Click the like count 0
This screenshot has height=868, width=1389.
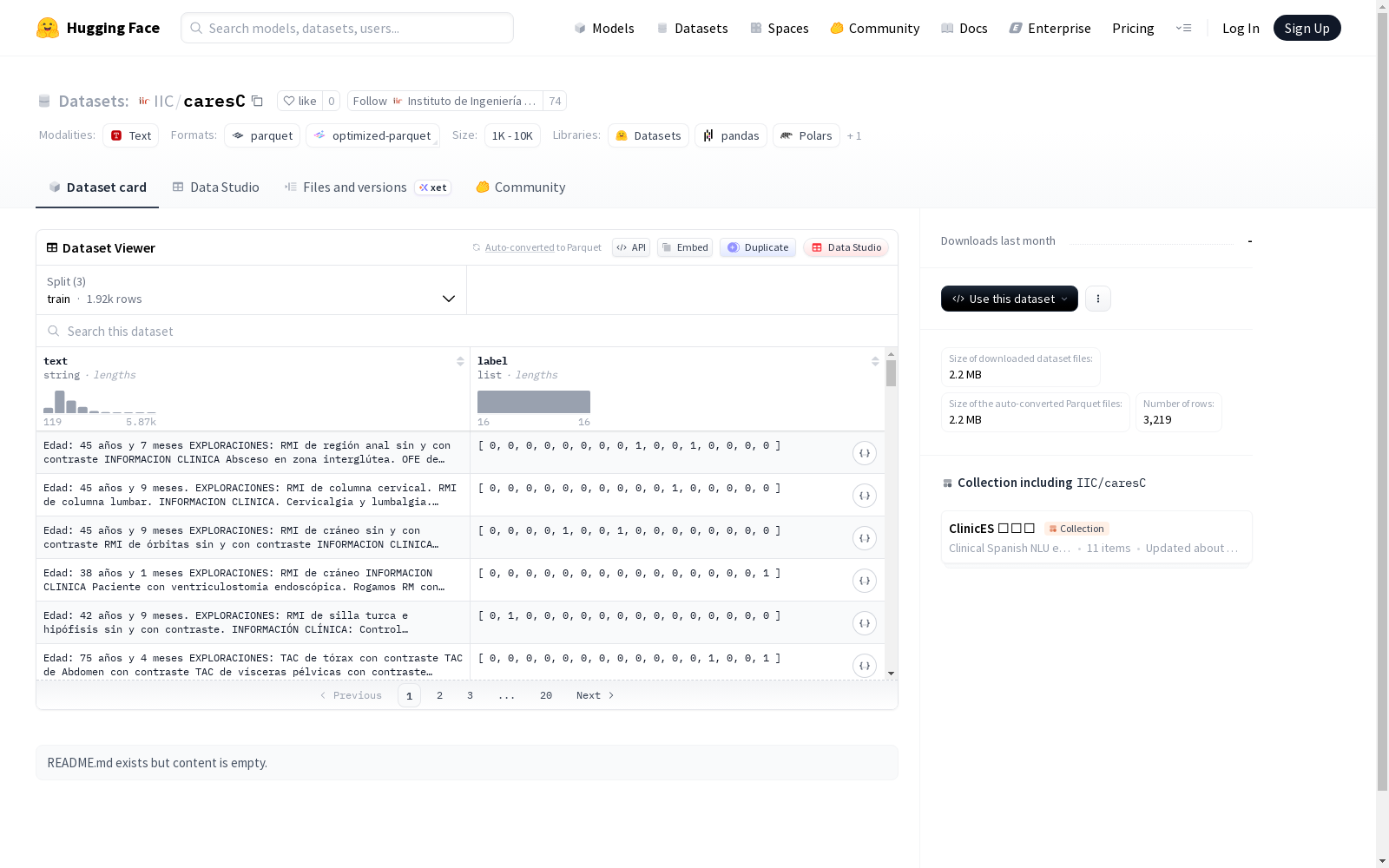[x=331, y=101]
